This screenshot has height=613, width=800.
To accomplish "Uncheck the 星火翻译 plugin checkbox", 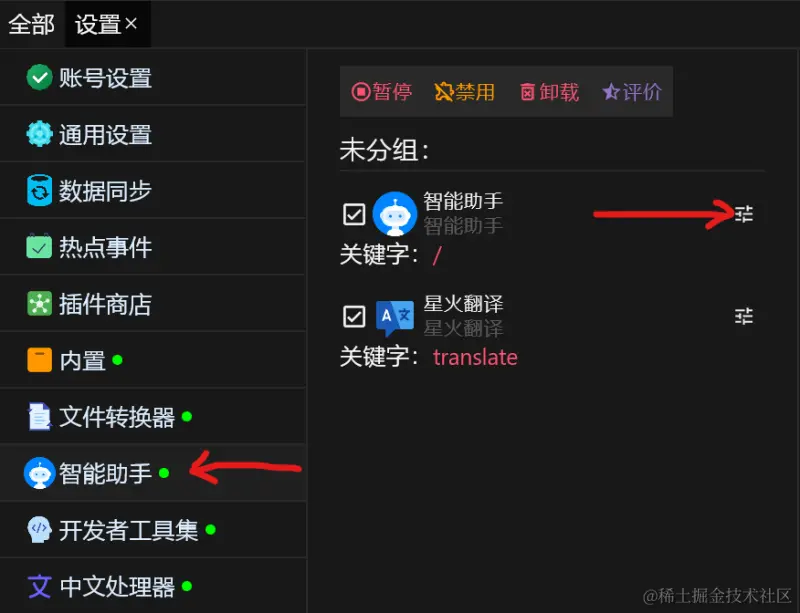I will click(354, 316).
